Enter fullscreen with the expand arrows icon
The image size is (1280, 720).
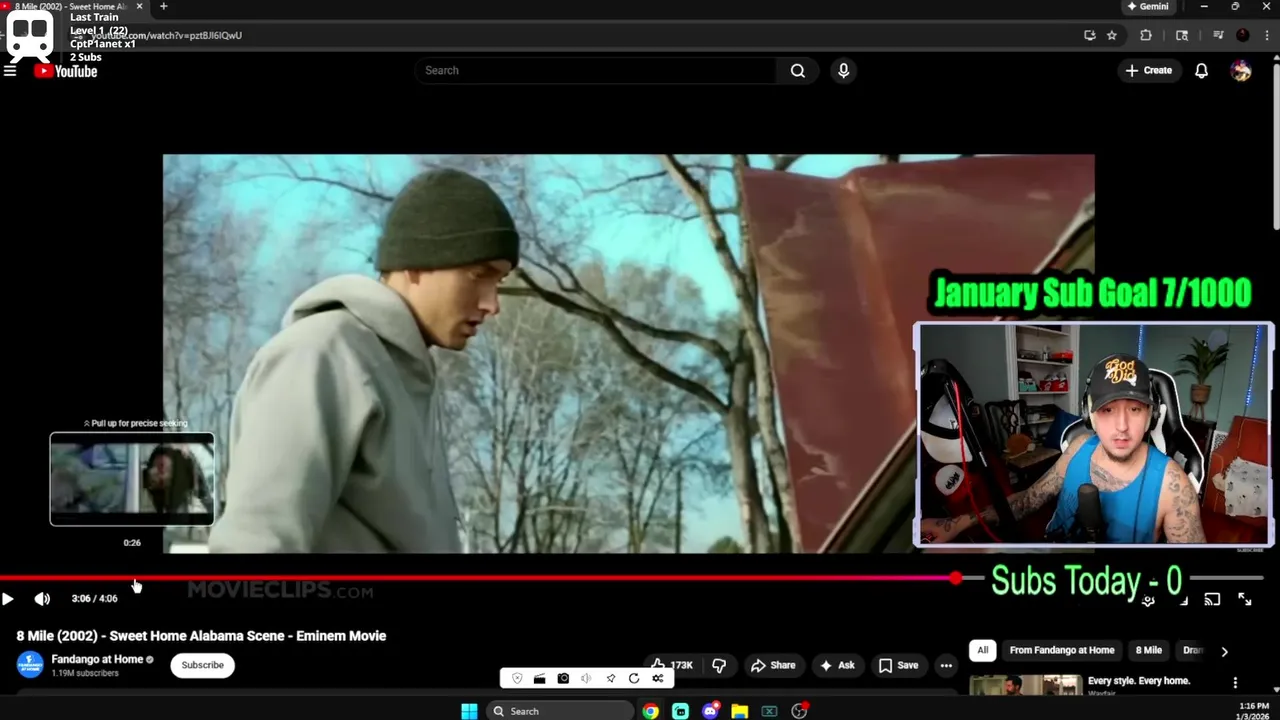tap(1245, 599)
